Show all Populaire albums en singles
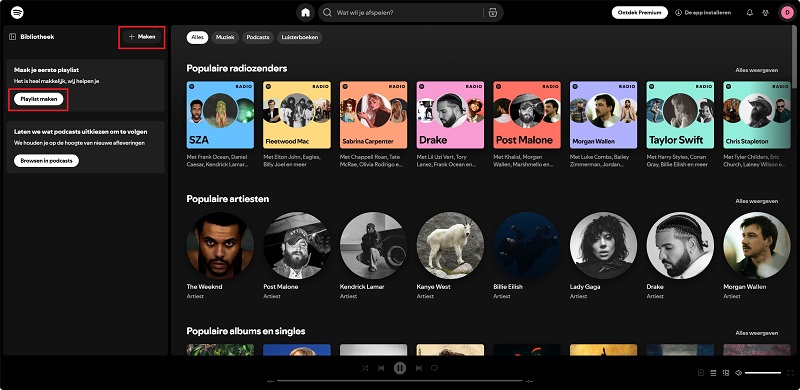800x390 pixels. pos(757,333)
